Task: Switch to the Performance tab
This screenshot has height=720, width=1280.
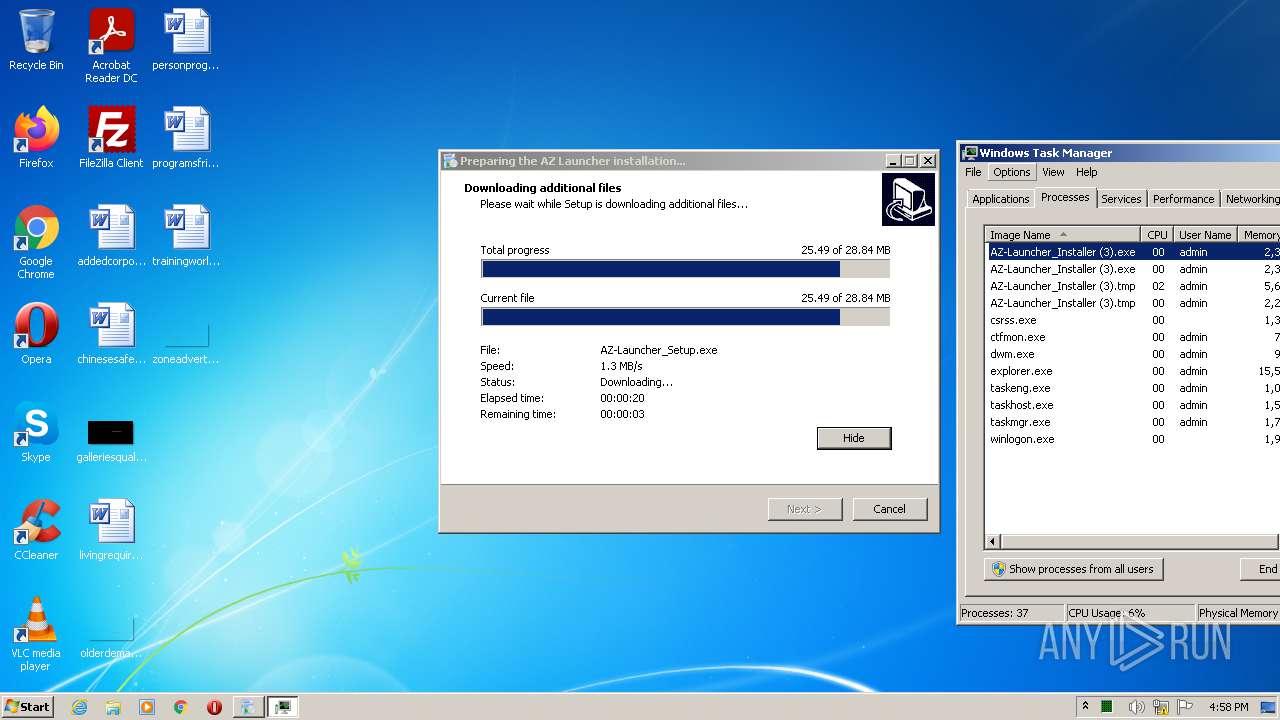Action: 1183,199
